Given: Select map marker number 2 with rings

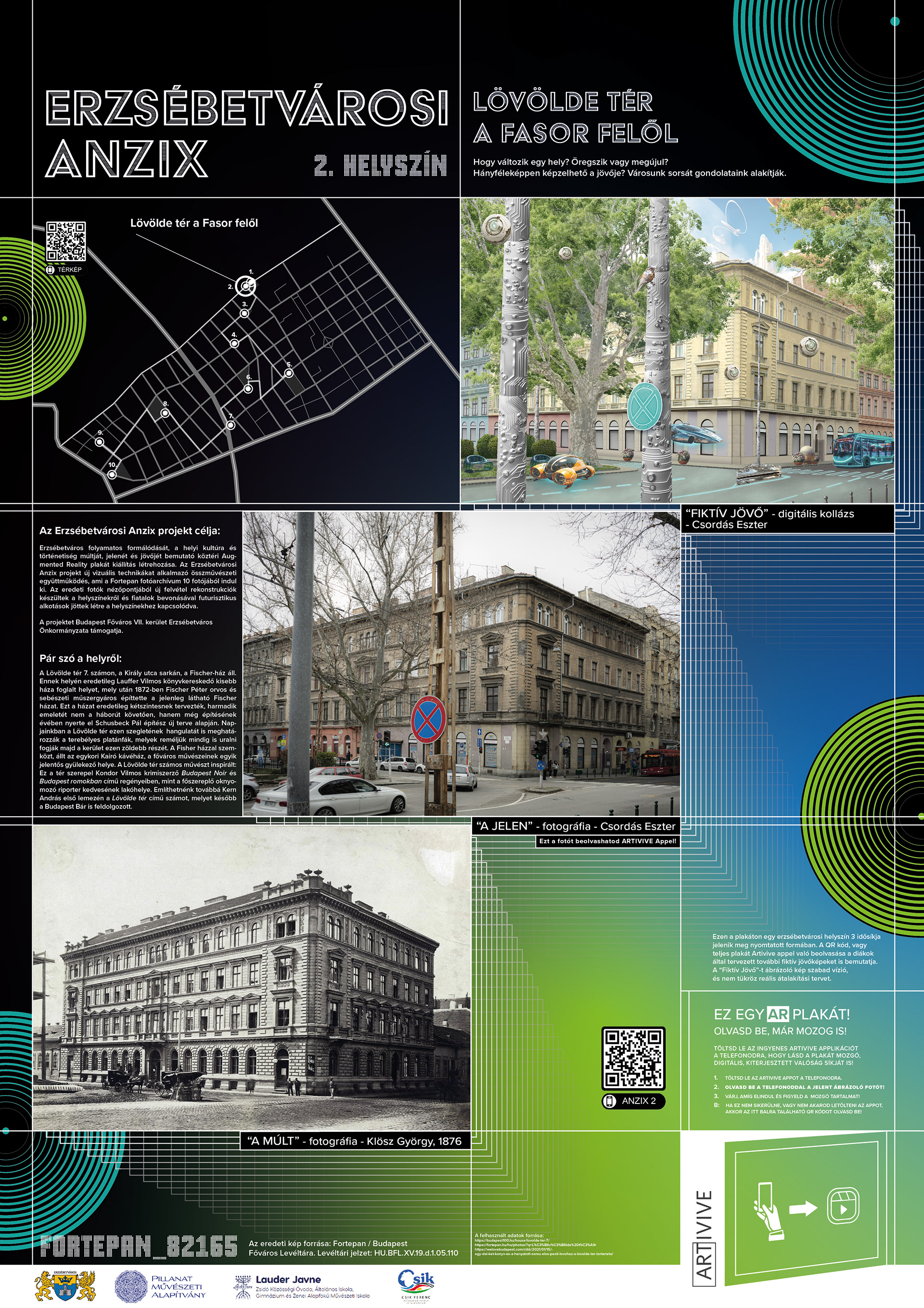Looking at the screenshot, I should [245, 286].
